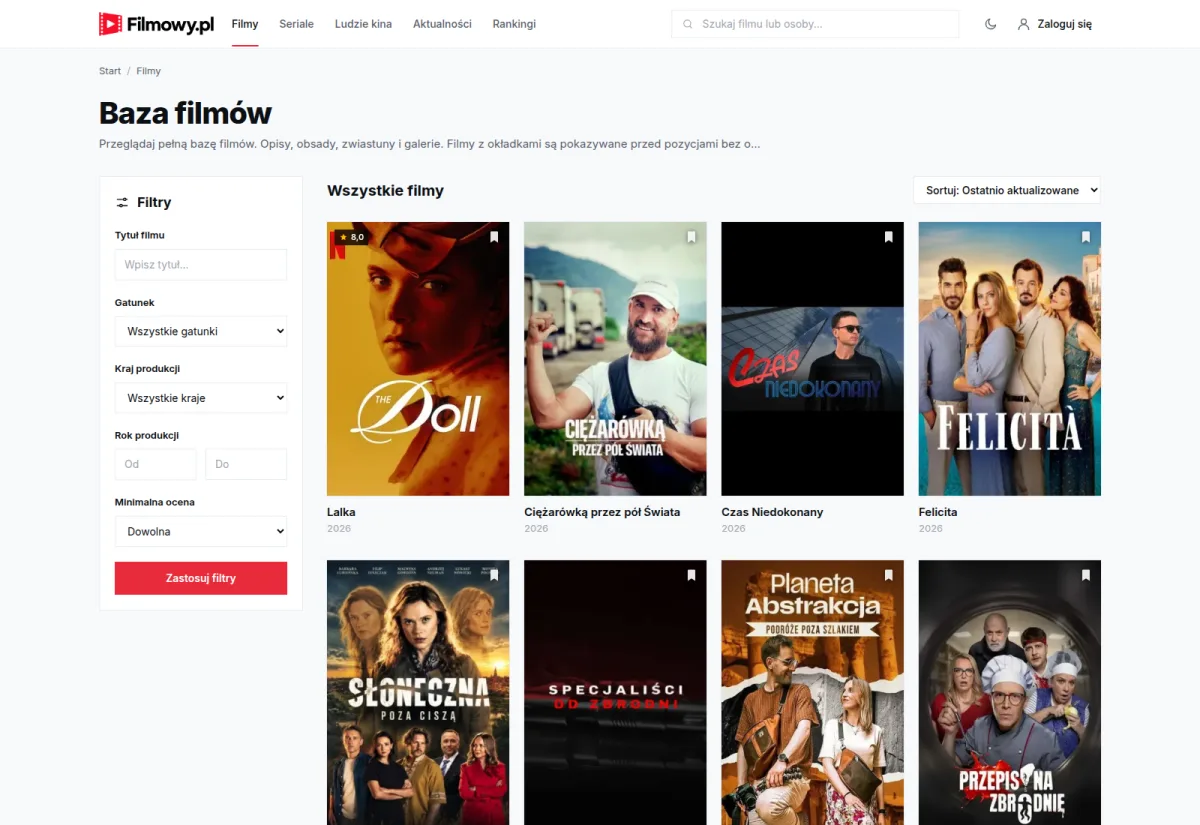Open the Lalka poster thumbnail

pos(418,359)
